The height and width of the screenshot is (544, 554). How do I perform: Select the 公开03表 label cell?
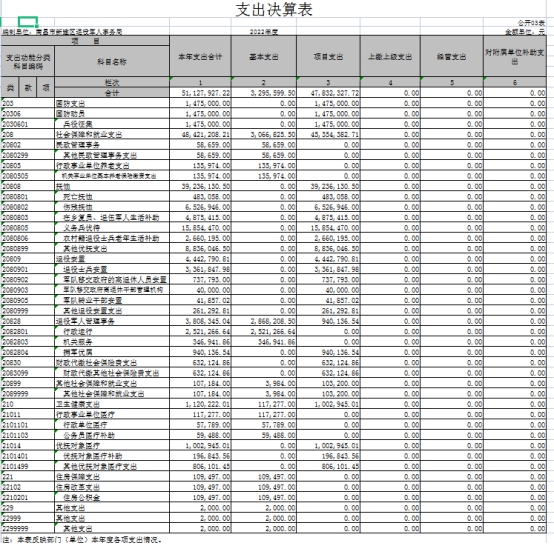pos(531,23)
